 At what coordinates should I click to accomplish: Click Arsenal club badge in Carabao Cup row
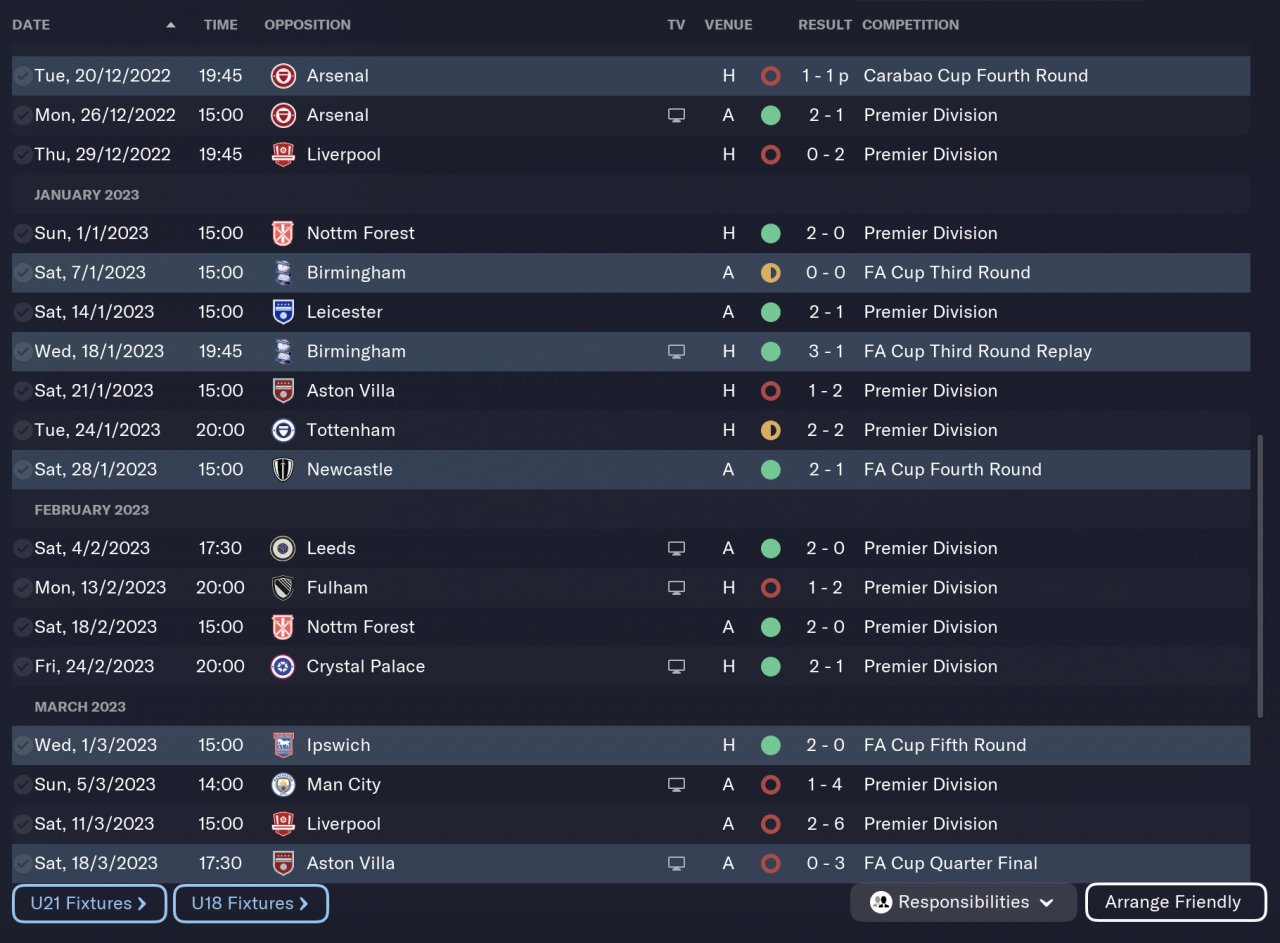283,76
